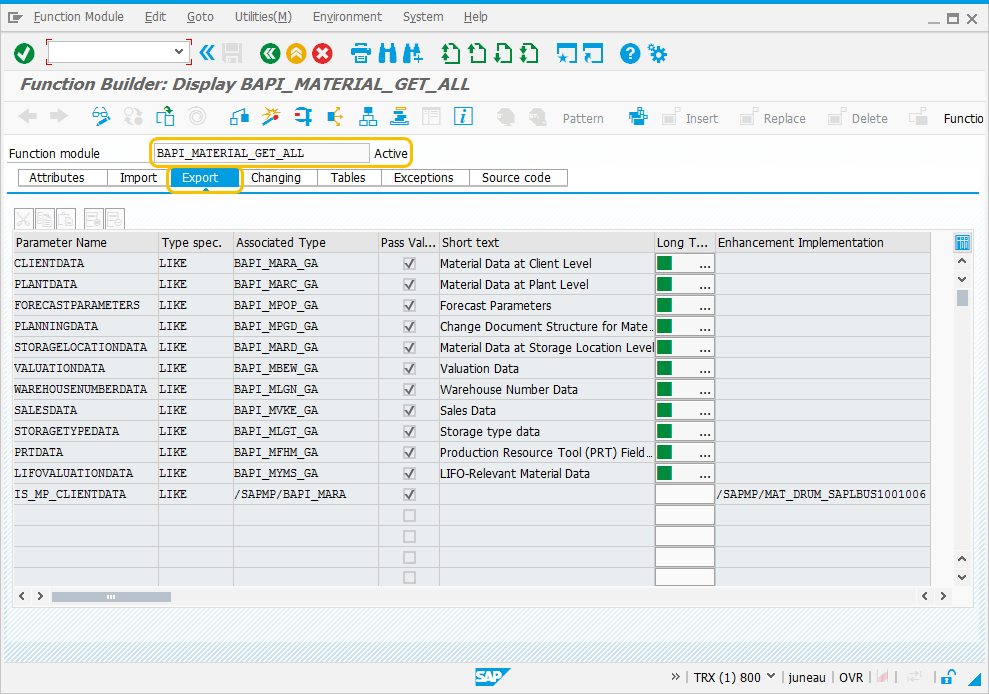Click the green Enter checkmark icon
This screenshot has width=989, height=694.
(x=25, y=54)
